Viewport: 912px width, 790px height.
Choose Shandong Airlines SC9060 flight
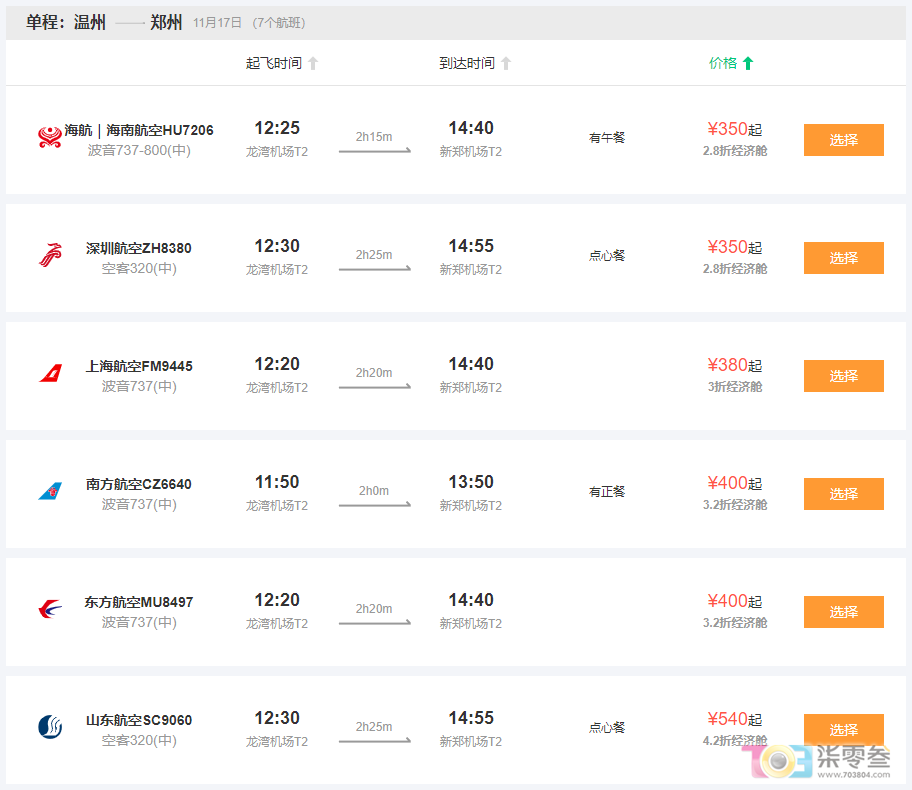pos(843,729)
